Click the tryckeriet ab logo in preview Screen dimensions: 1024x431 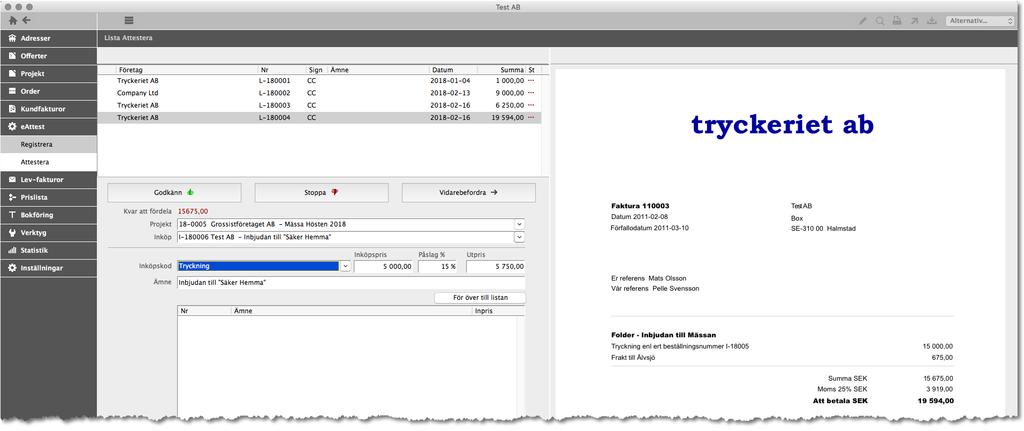(782, 124)
